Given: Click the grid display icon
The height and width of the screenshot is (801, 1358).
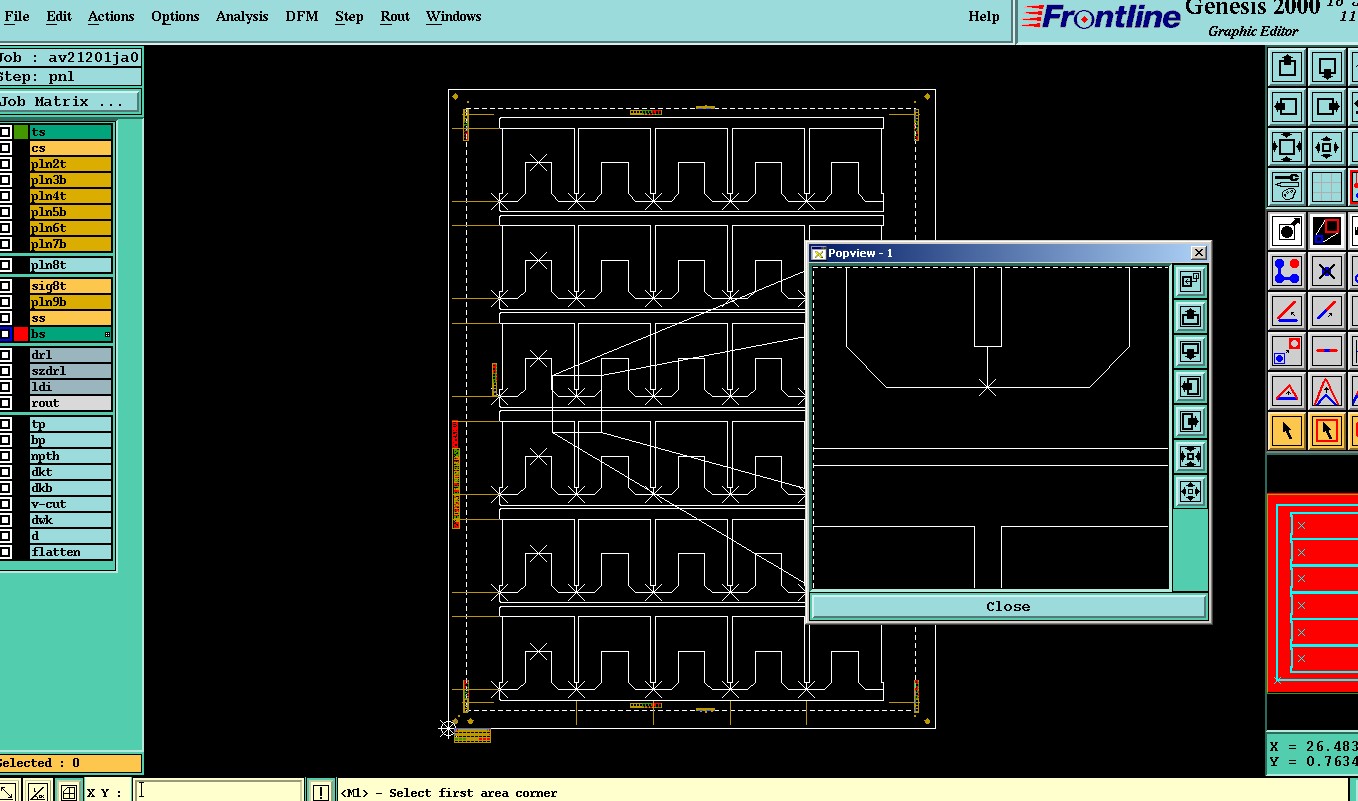Looking at the screenshot, I should click(x=1326, y=186).
